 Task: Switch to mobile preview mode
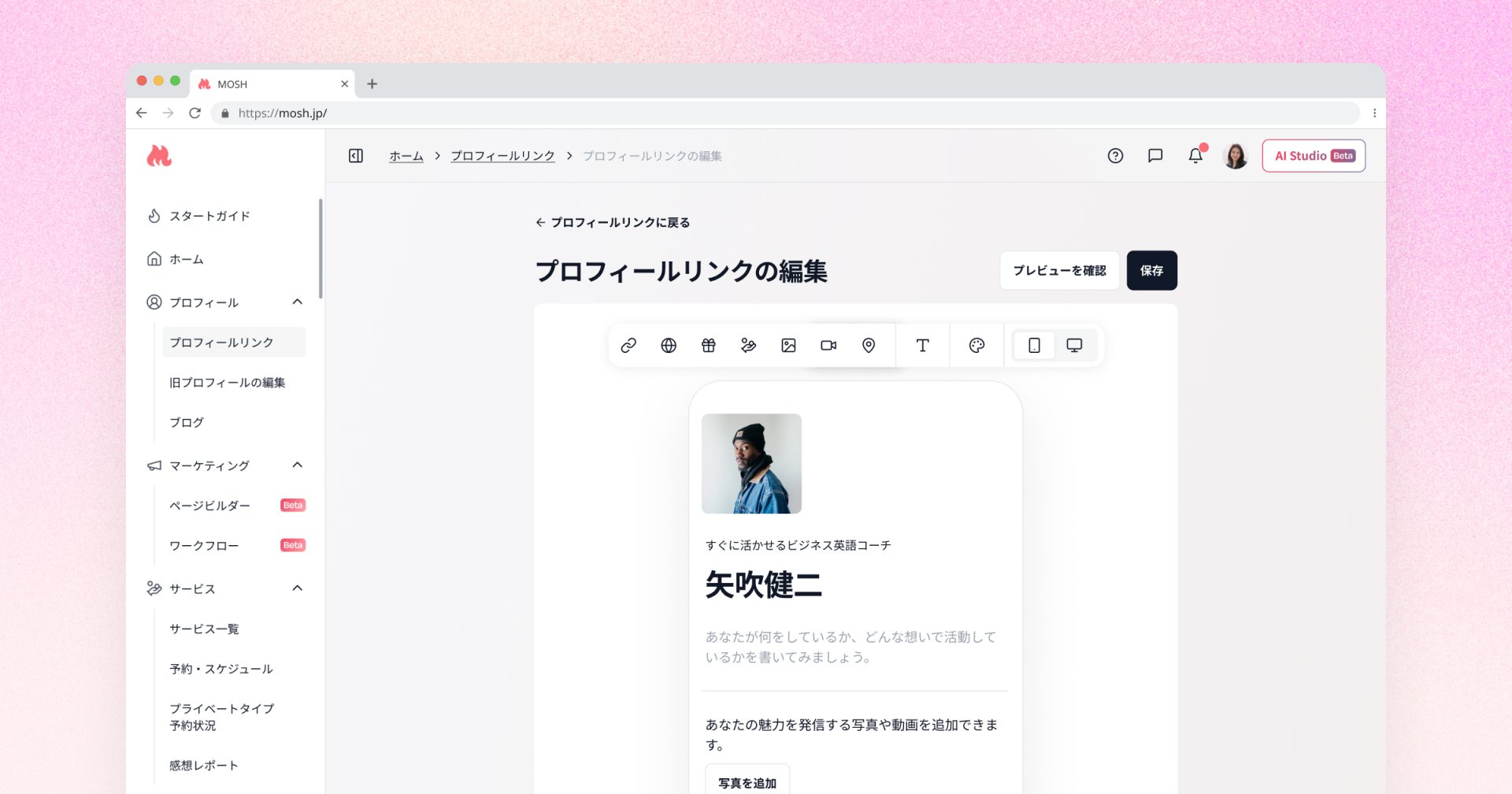point(1034,345)
